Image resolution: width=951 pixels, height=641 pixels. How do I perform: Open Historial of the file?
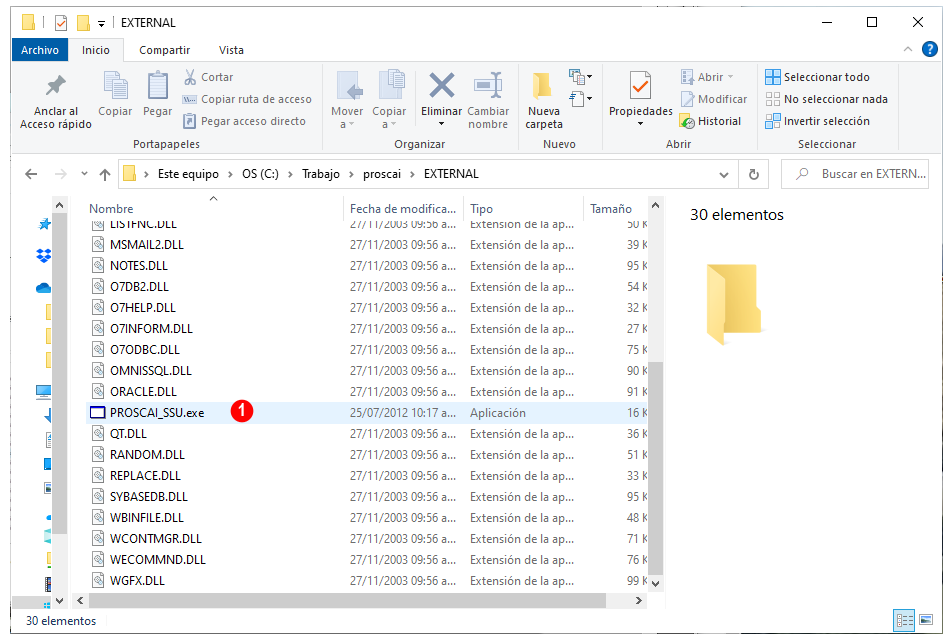711,121
